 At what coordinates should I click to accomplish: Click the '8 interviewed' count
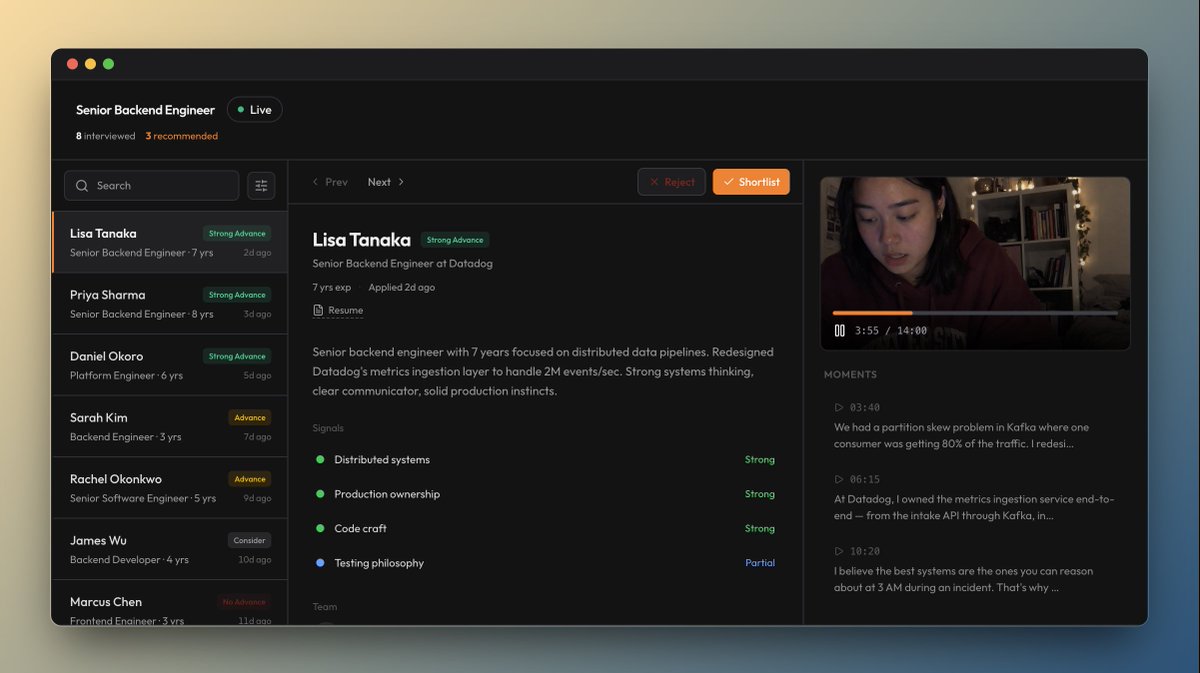(x=106, y=136)
